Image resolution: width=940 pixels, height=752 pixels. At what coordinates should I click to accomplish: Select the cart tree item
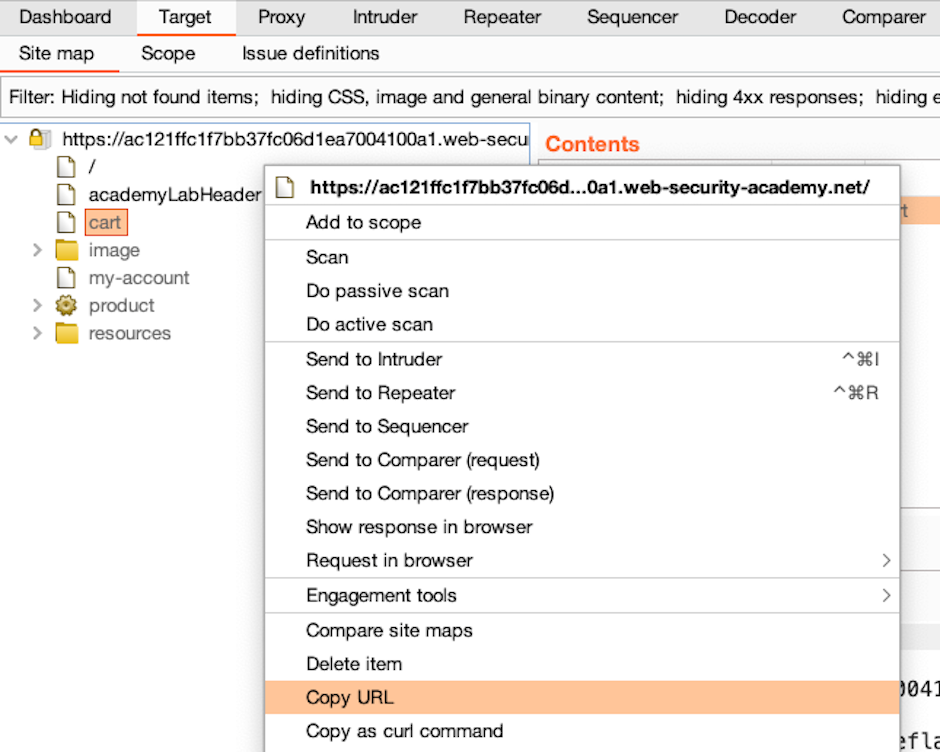click(x=106, y=222)
